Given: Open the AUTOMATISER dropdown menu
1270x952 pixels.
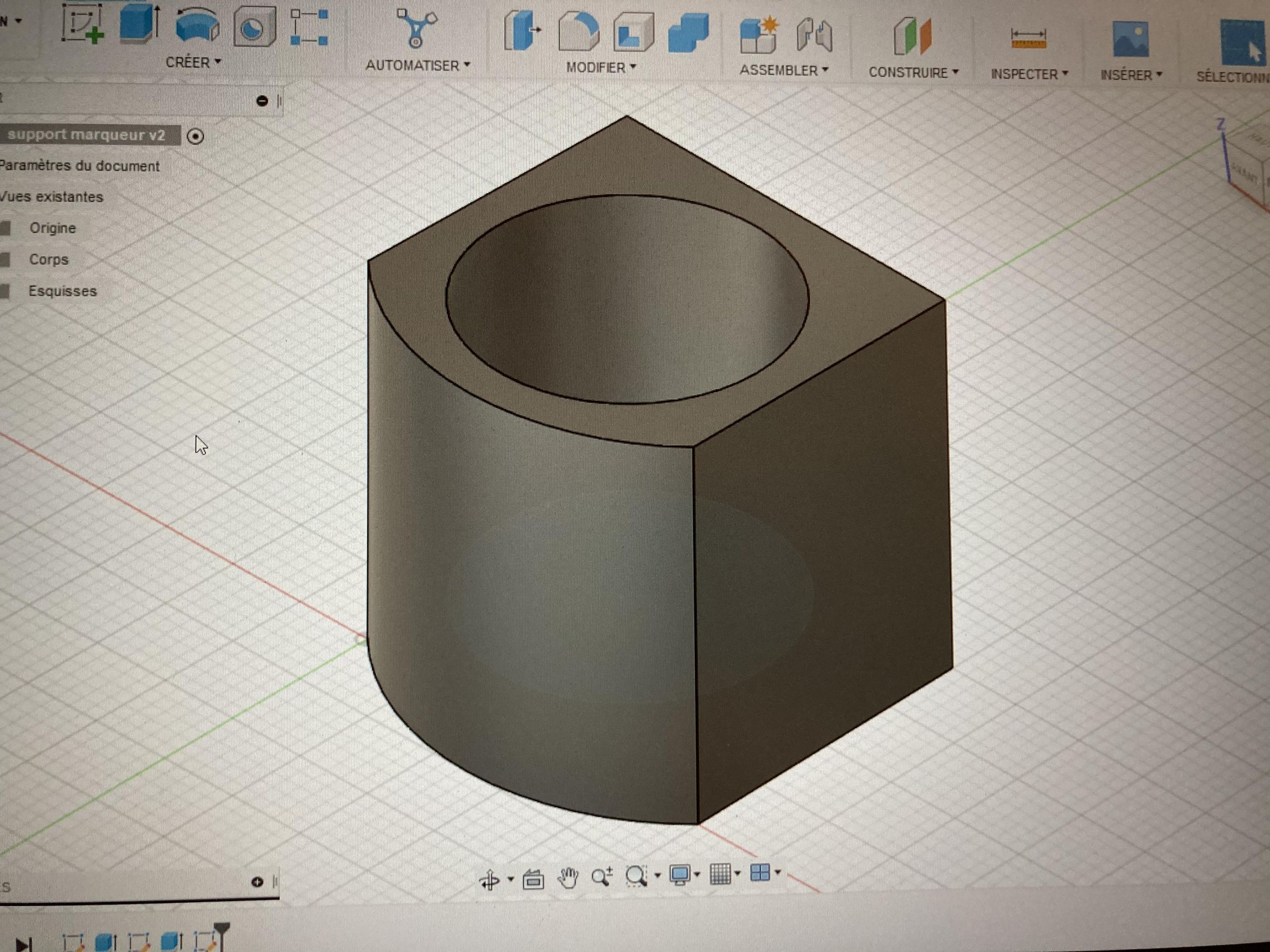Looking at the screenshot, I should (x=418, y=66).
